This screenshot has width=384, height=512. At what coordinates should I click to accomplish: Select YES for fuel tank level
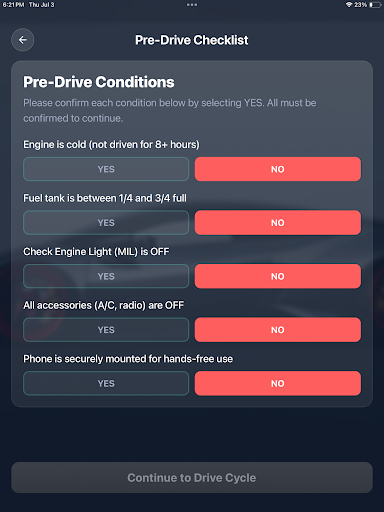point(106,223)
